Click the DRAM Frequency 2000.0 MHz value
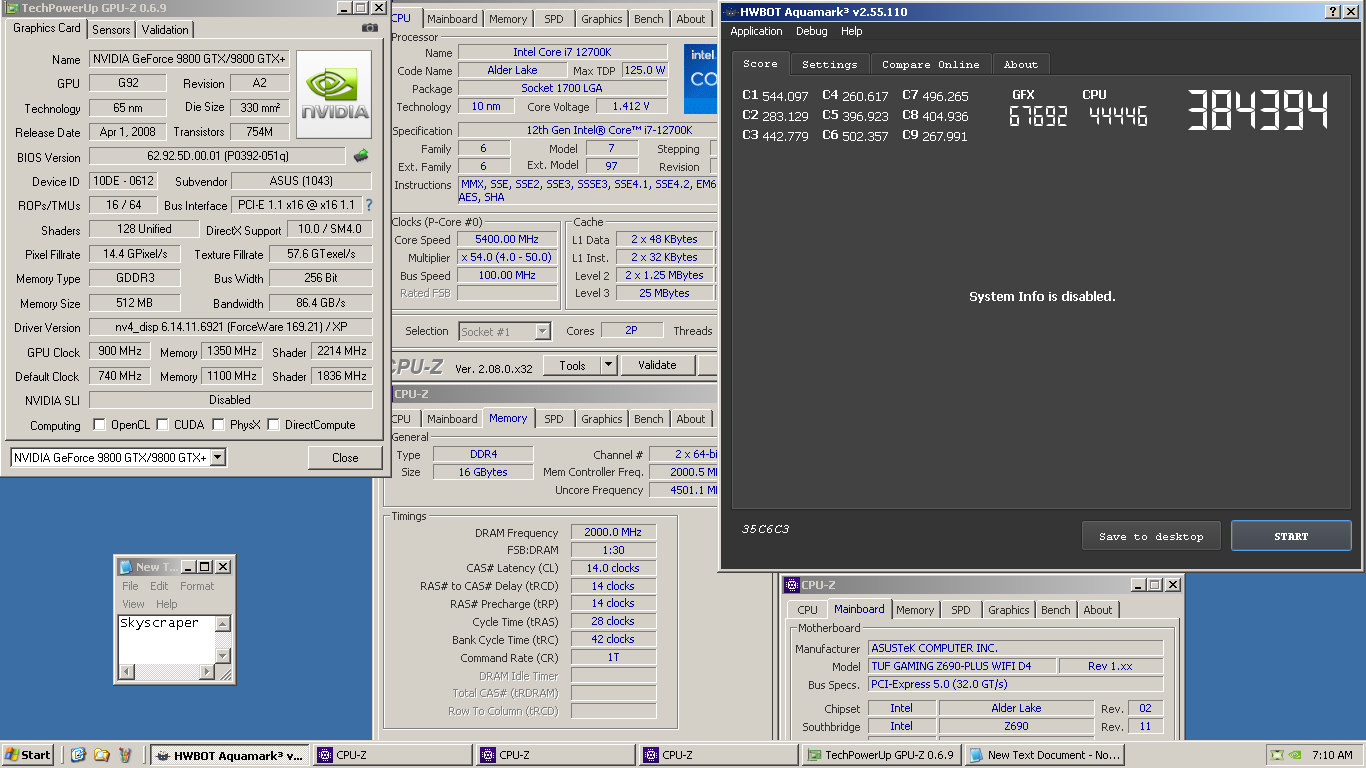 click(x=614, y=532)
